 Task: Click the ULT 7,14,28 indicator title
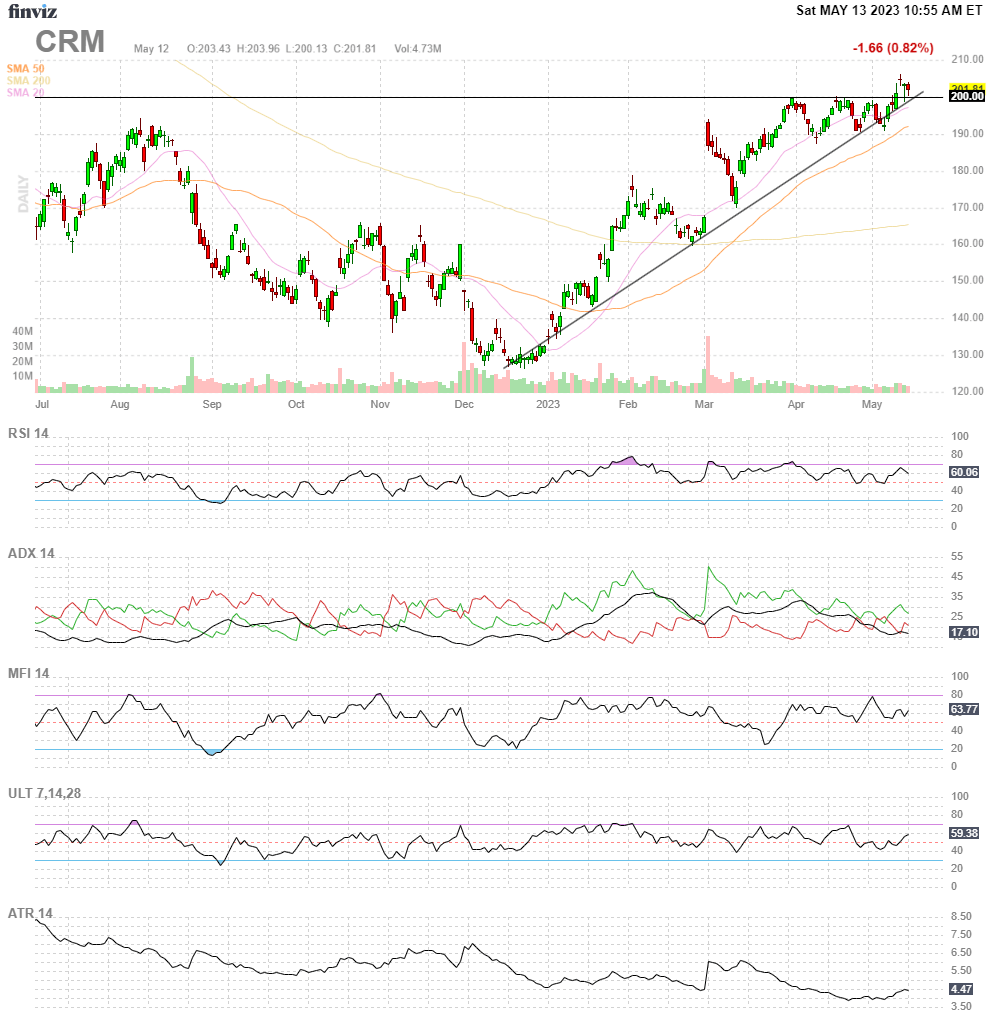click(44, 793)
